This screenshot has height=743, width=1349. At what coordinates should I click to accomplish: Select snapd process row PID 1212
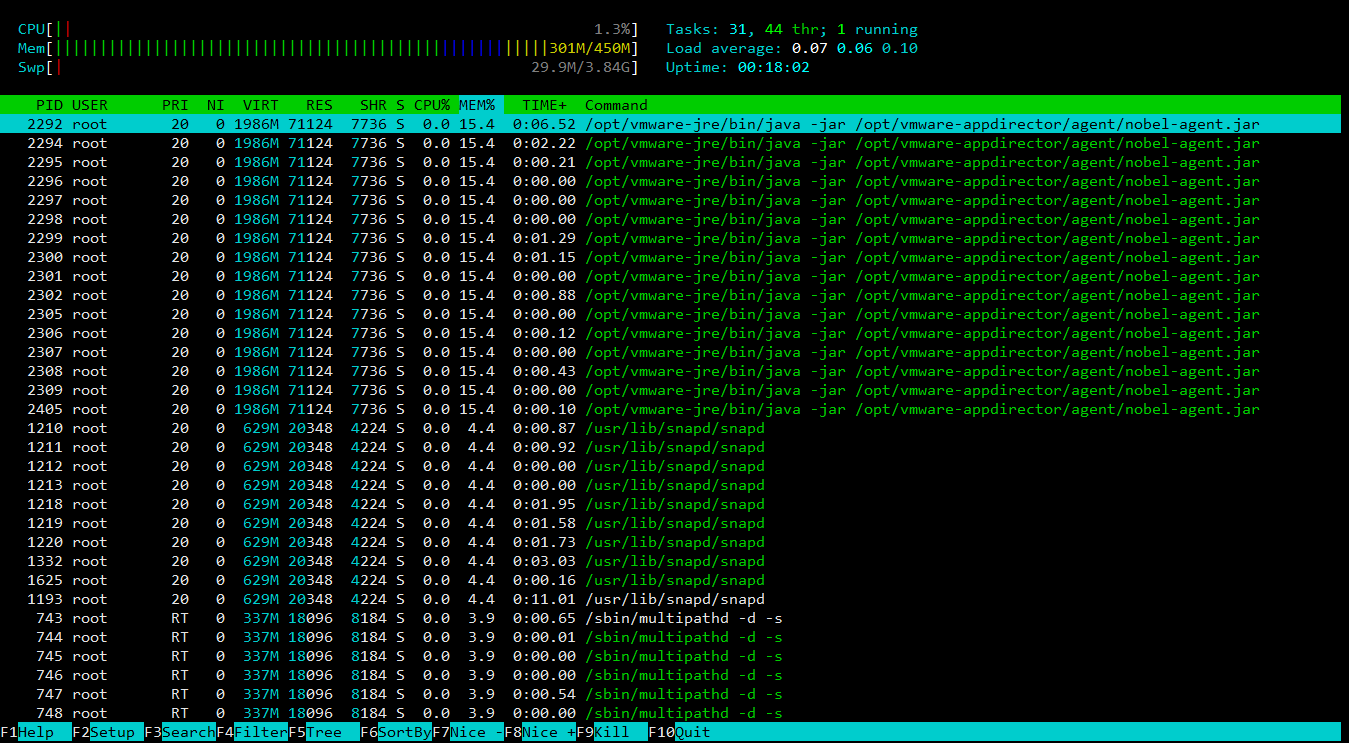click(670, 466)
